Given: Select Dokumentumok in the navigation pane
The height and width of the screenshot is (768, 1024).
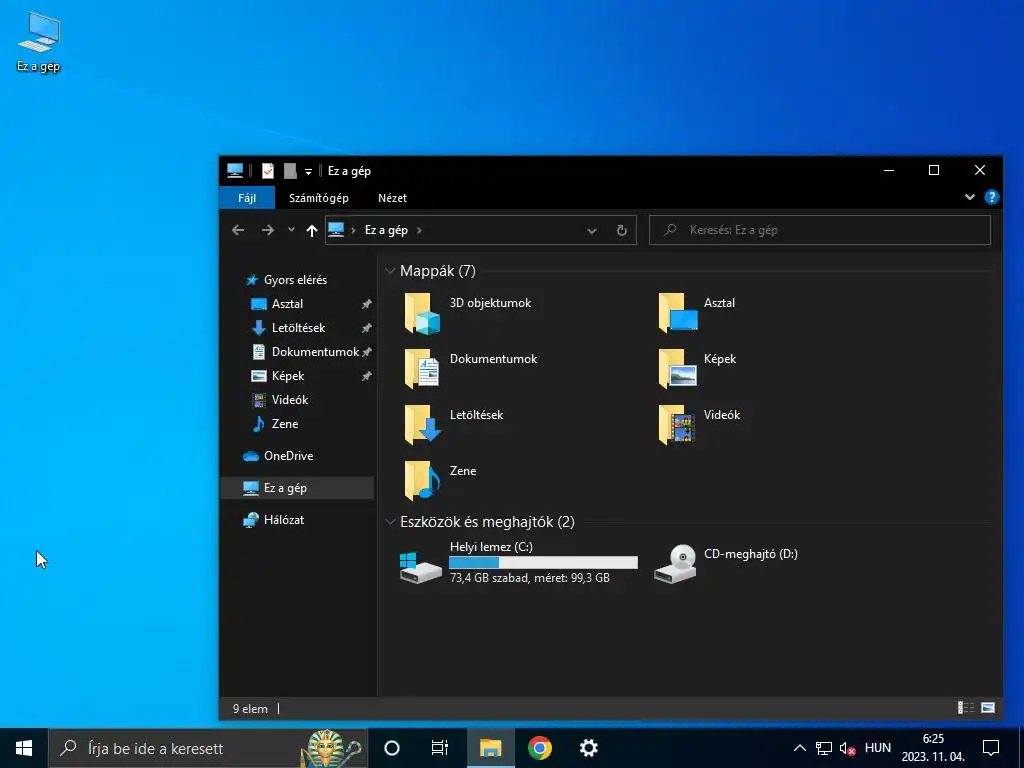Looking at the screenshot, I should click(x=315, y=352).
